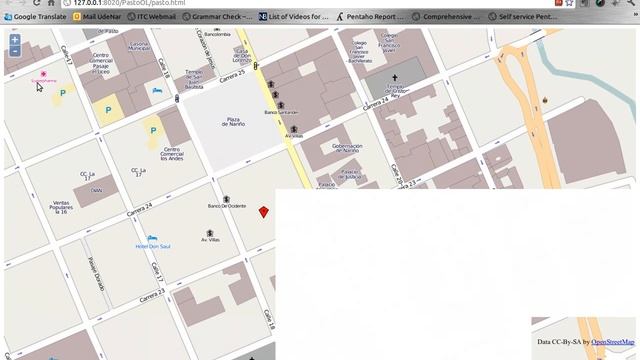
Task: Zoom in with the map plus button
Action: point(15,40)
